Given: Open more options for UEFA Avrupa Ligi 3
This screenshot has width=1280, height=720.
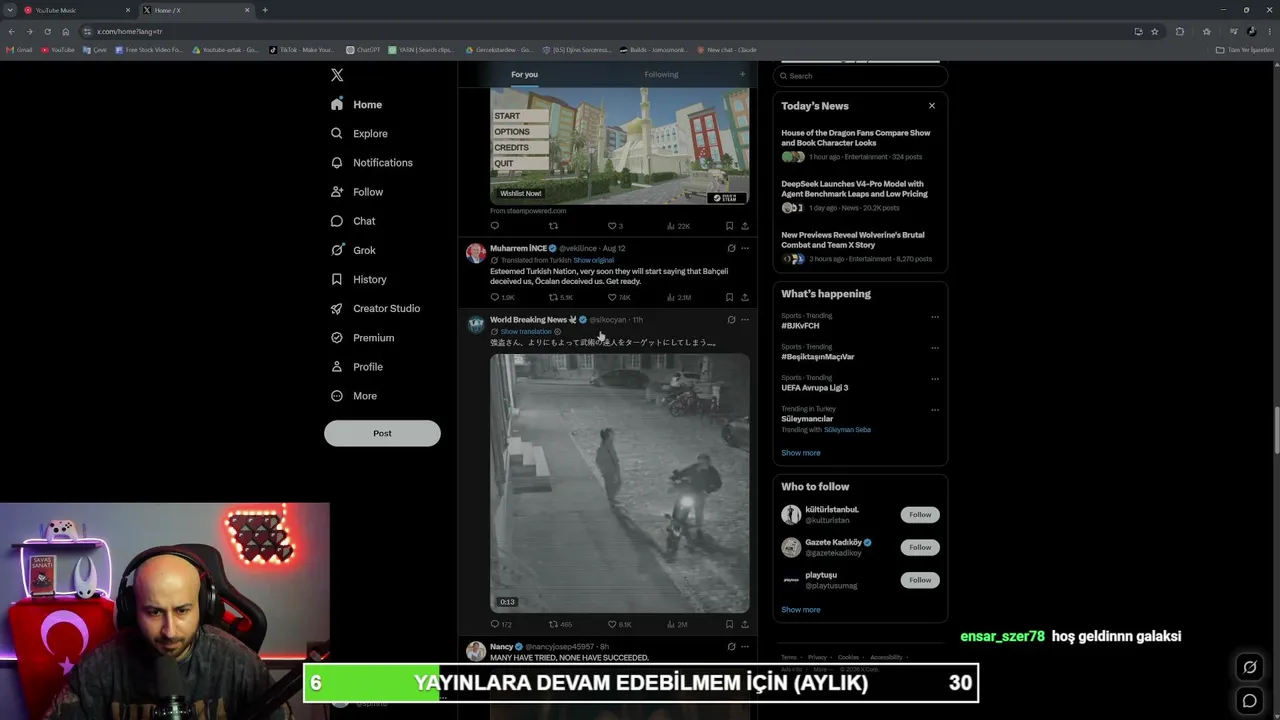Looking at the screenshot, I should pos(935,379).
